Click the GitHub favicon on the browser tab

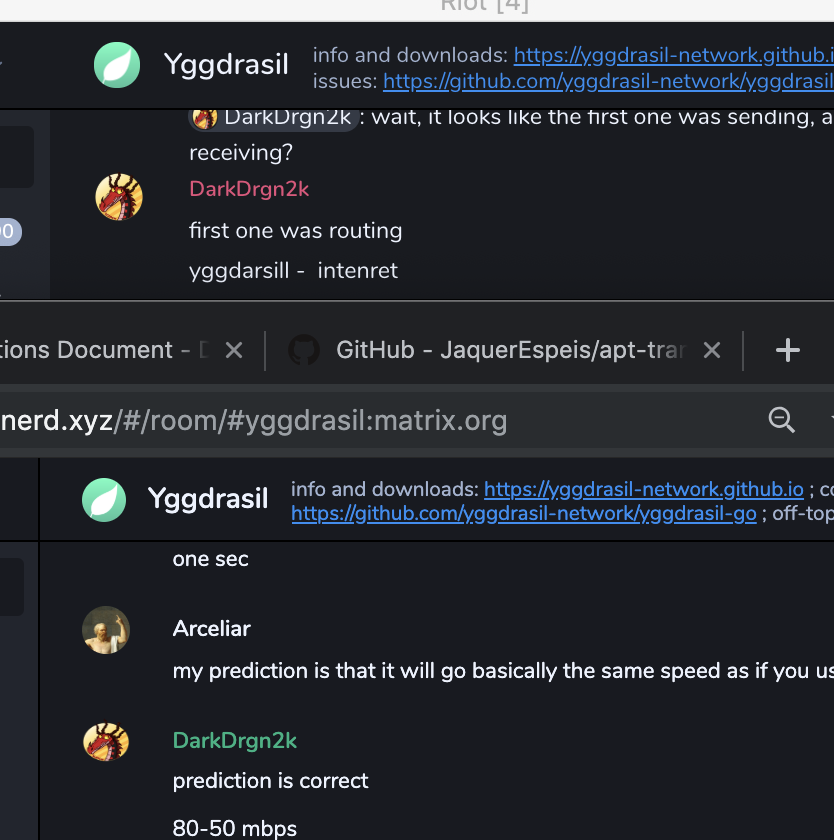(x=304, y=350)
